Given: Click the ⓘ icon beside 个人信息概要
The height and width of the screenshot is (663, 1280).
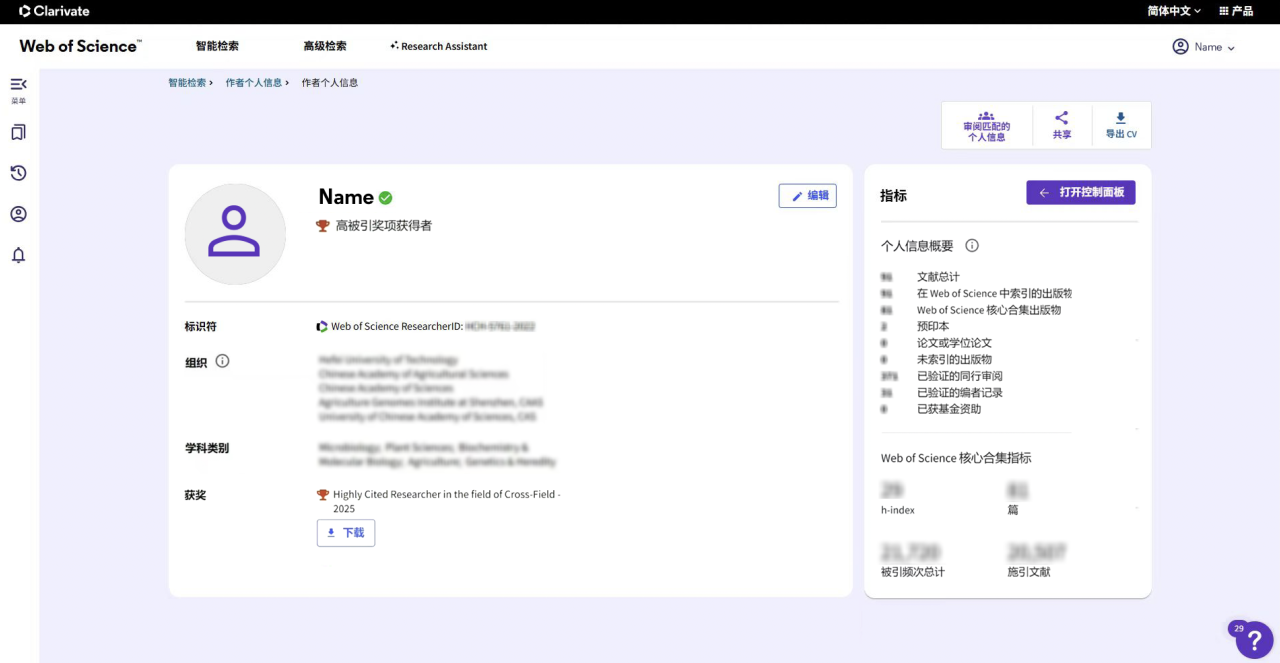Looking at the screenshot, I should (x=970, y=245).
